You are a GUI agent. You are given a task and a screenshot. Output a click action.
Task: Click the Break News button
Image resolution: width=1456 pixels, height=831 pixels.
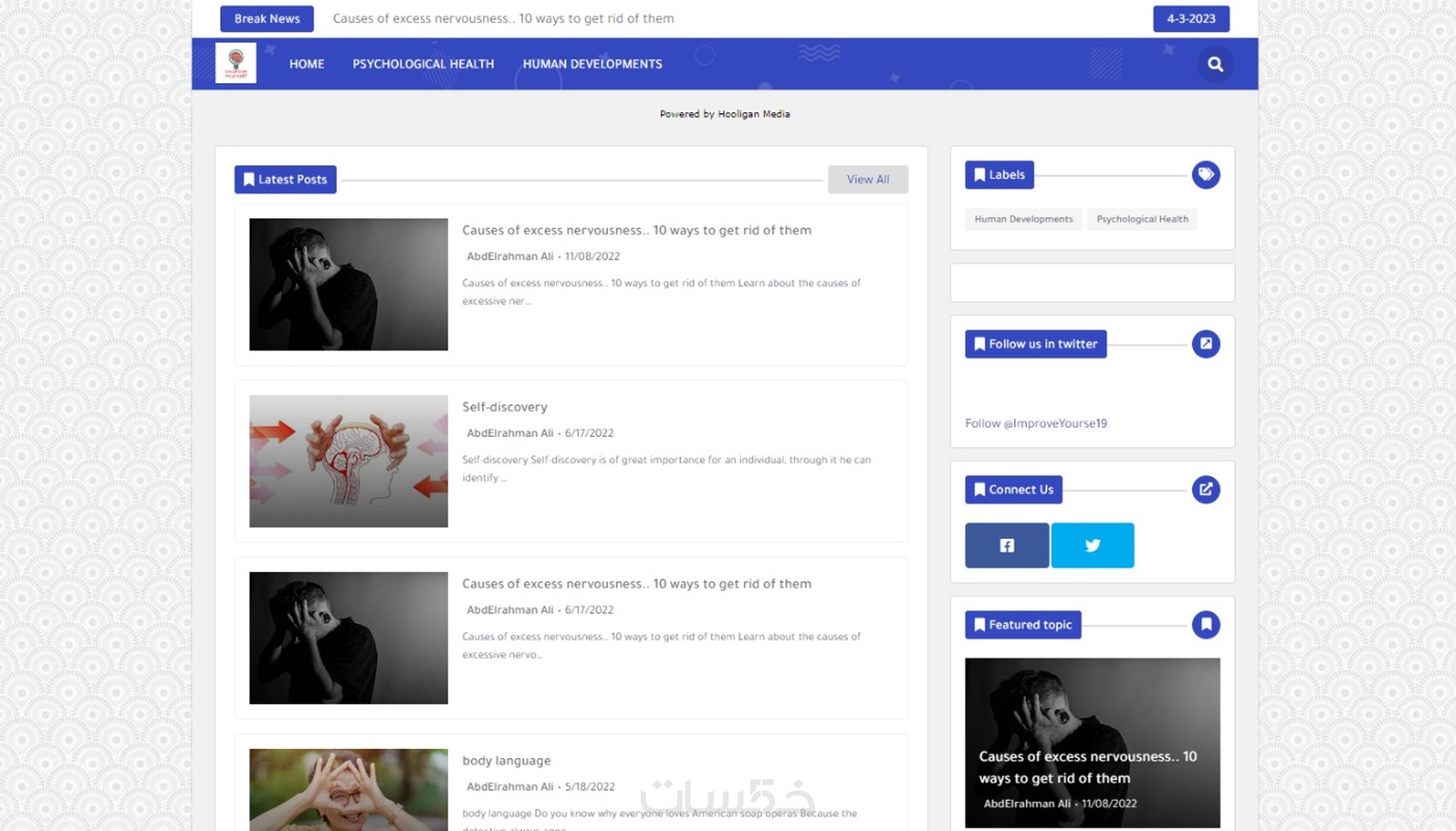click(267, 19)
